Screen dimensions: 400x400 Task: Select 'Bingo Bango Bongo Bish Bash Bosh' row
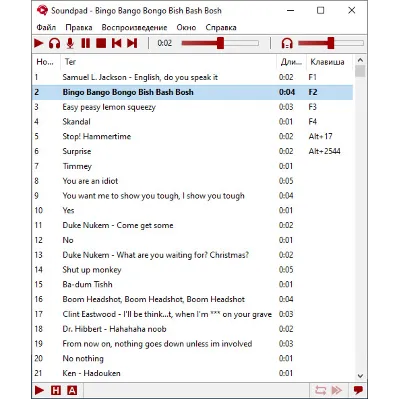[193, 92]
